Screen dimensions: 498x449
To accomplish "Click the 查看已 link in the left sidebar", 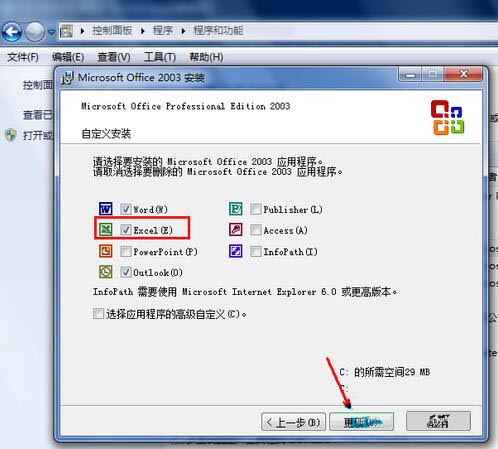I will [38, 115].
